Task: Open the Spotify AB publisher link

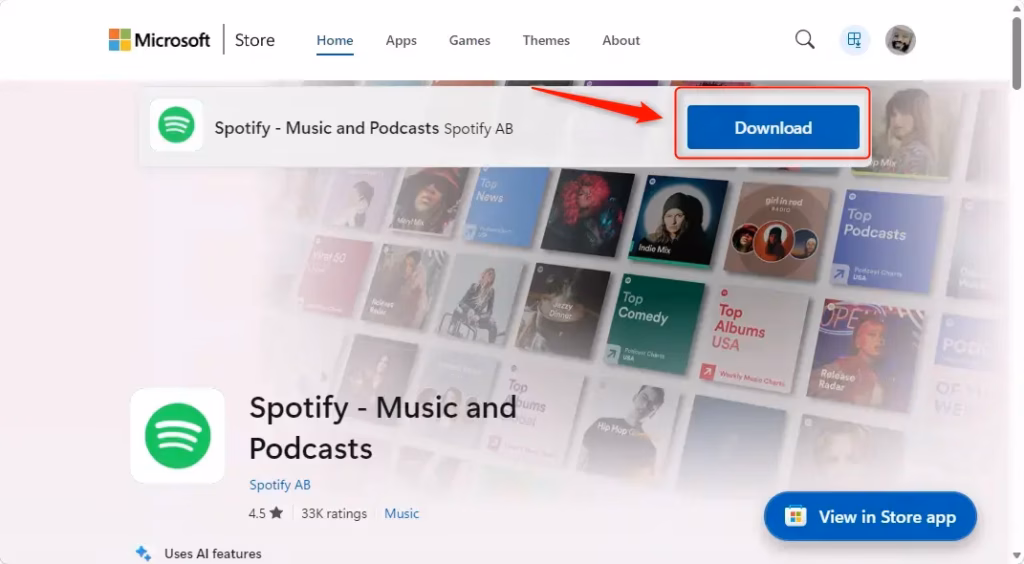Action: pos(280,485)
